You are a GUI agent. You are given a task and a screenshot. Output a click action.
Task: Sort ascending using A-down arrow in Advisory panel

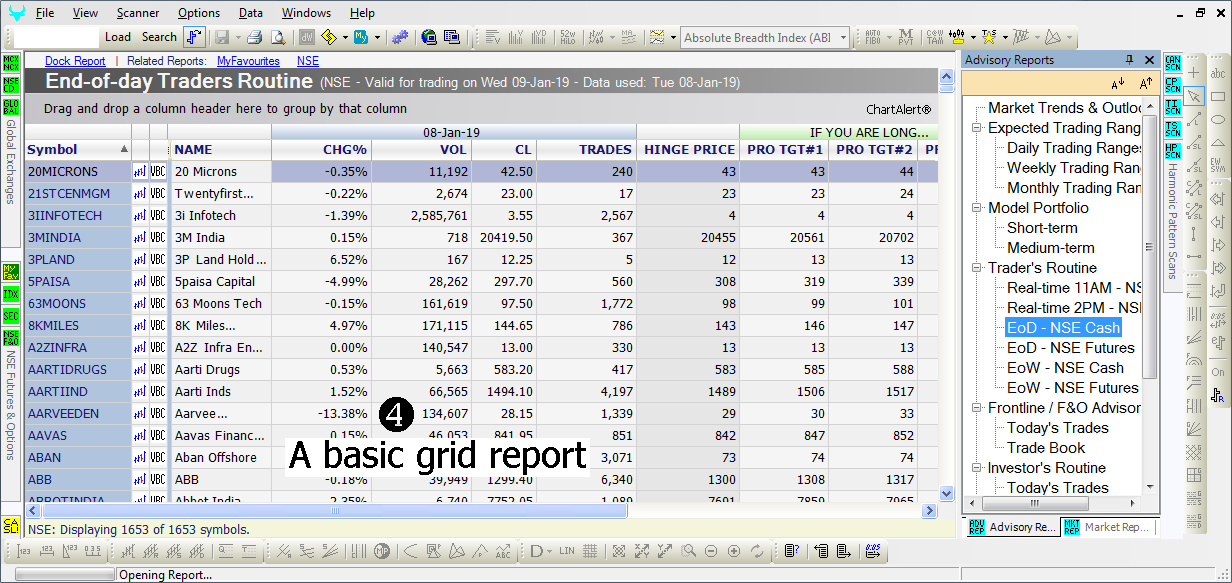1118,84
